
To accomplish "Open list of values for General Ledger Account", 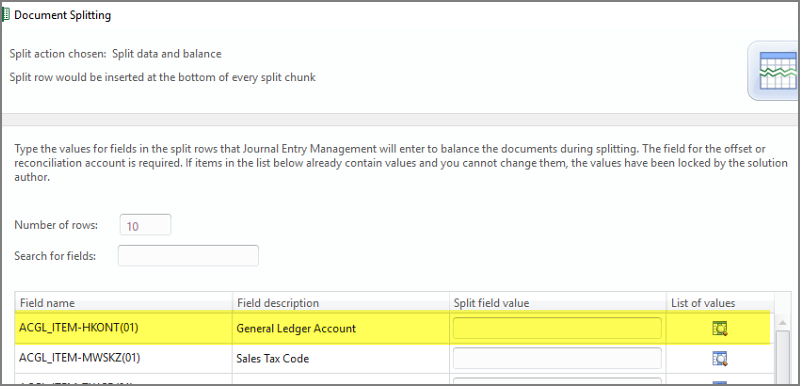I will coord(719,328).
